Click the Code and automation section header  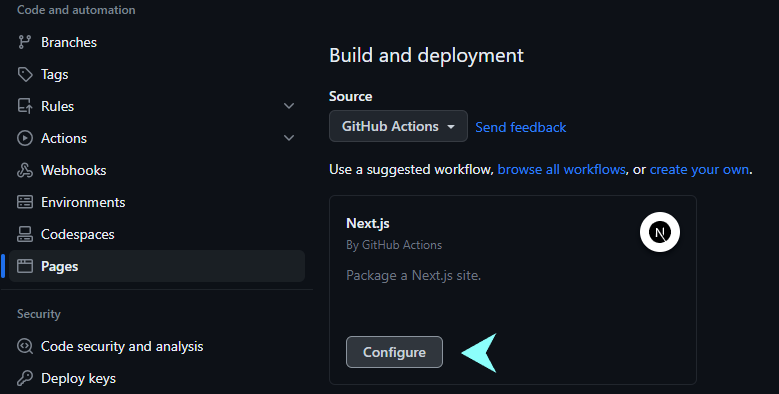(x=76, y=10)
